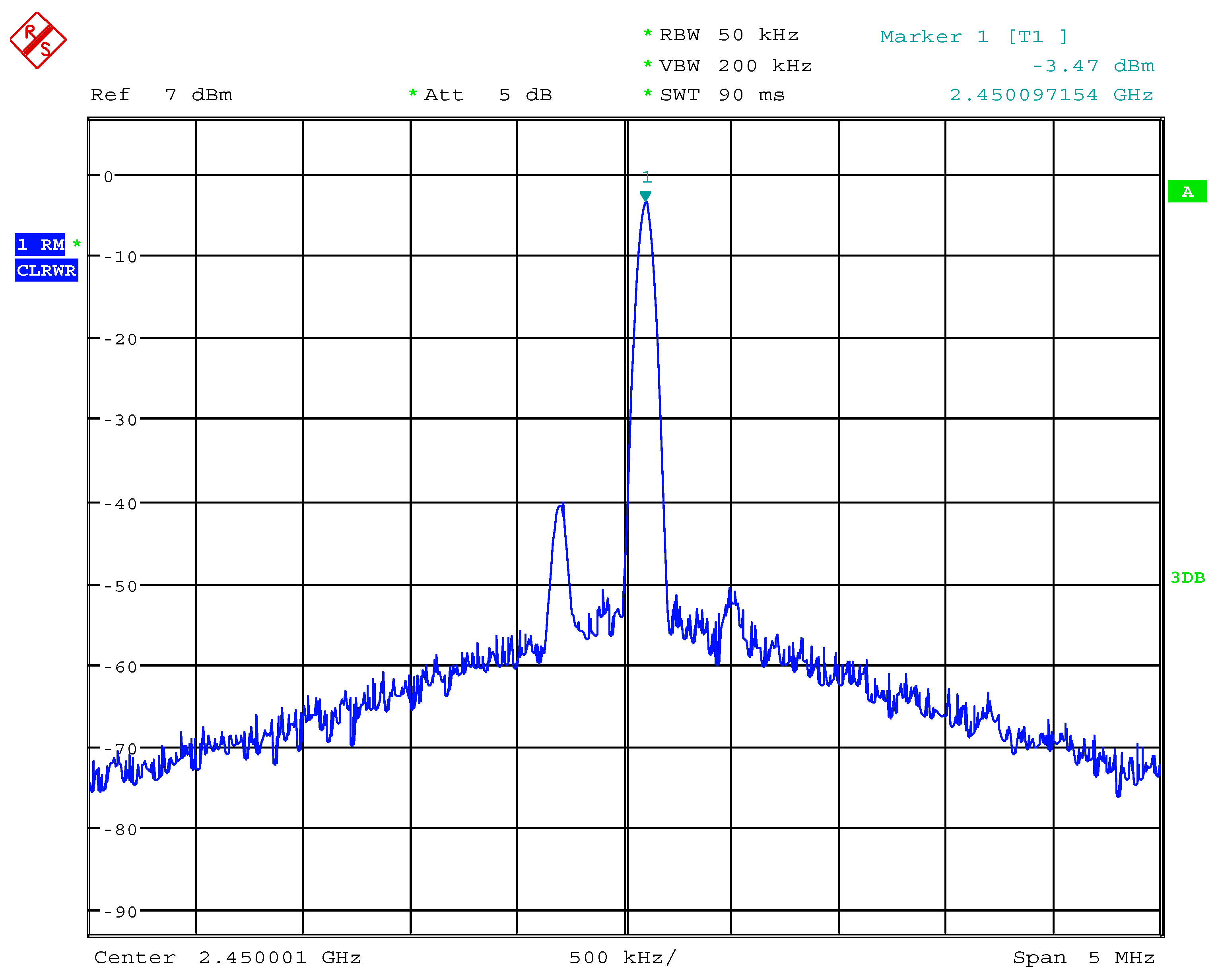Click the Marker 1 [T1 ] heading
The width and height of the screenshot is (1218, 980).
coord(974,37)
